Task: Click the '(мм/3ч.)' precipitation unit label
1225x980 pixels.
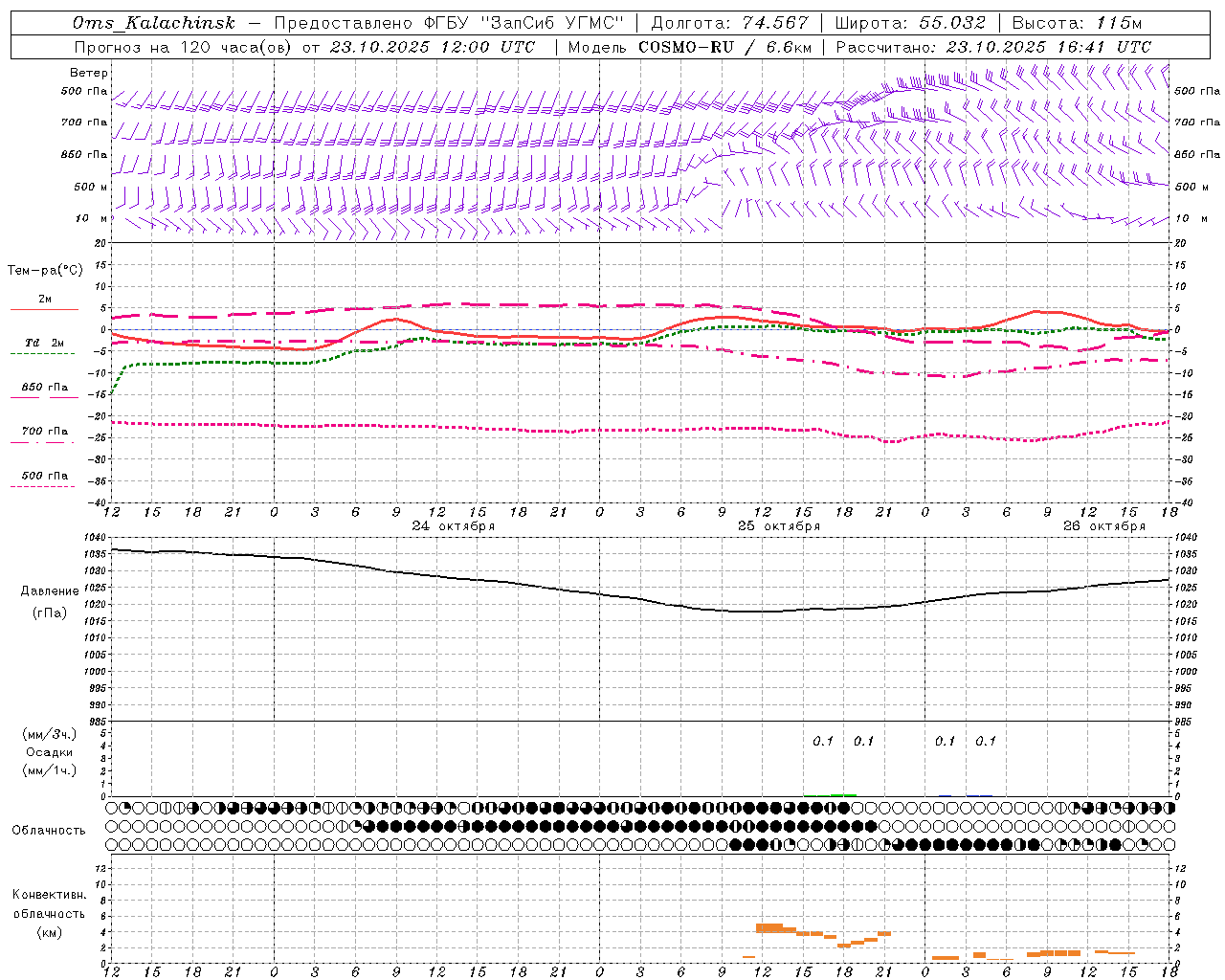Action: [x=50, y=734]
